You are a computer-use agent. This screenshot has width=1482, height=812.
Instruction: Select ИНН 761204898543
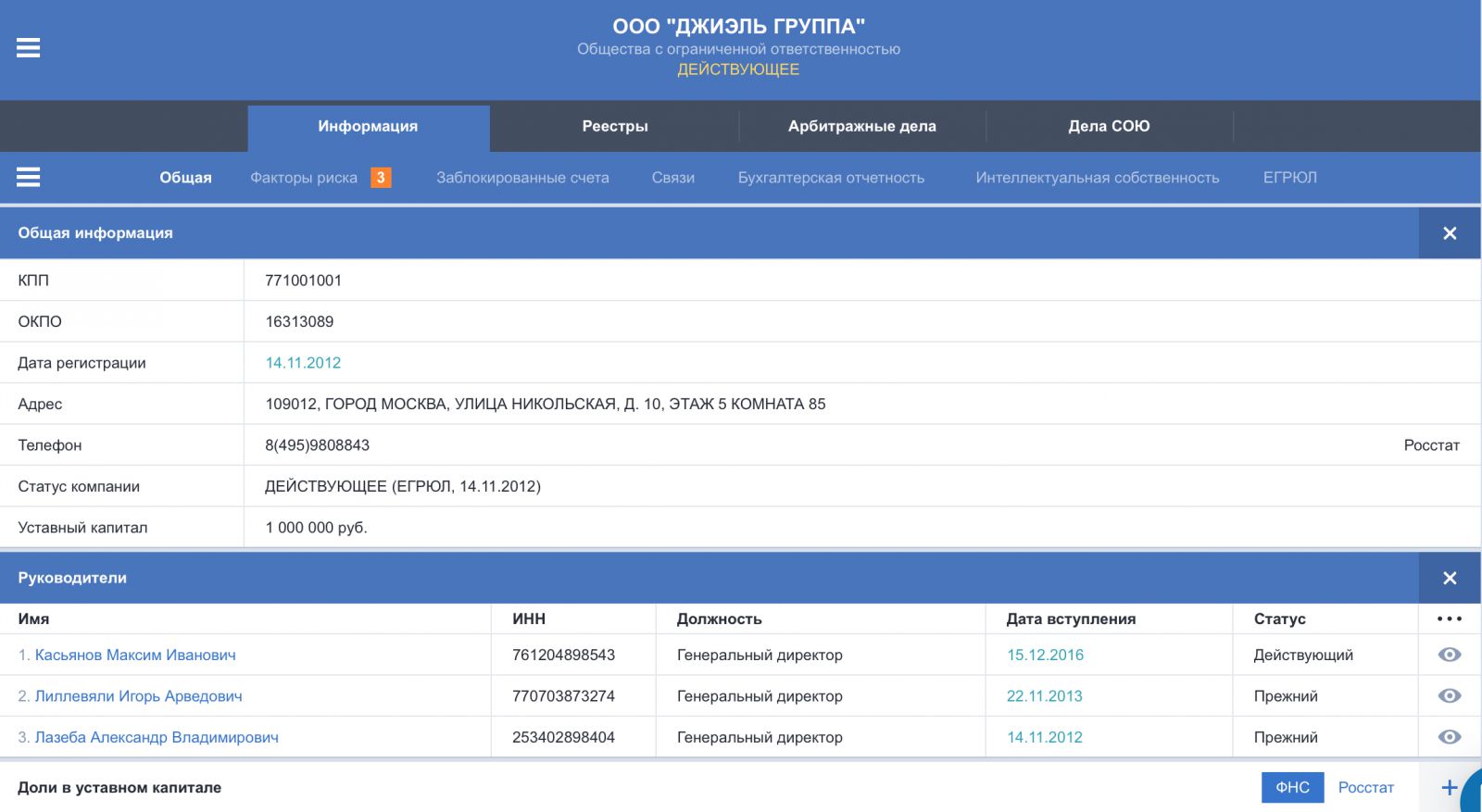pyautogui.click(x=563, y=656)
